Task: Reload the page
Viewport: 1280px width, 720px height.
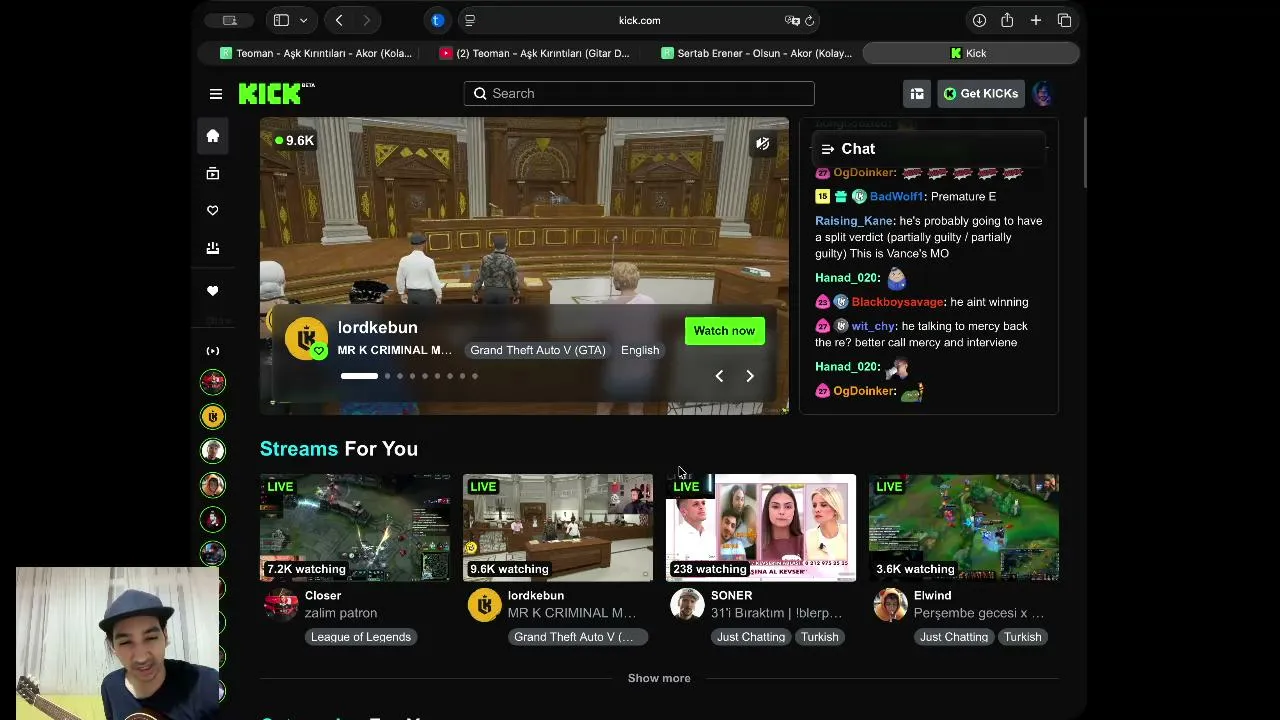Action: (x=810, y=20)
